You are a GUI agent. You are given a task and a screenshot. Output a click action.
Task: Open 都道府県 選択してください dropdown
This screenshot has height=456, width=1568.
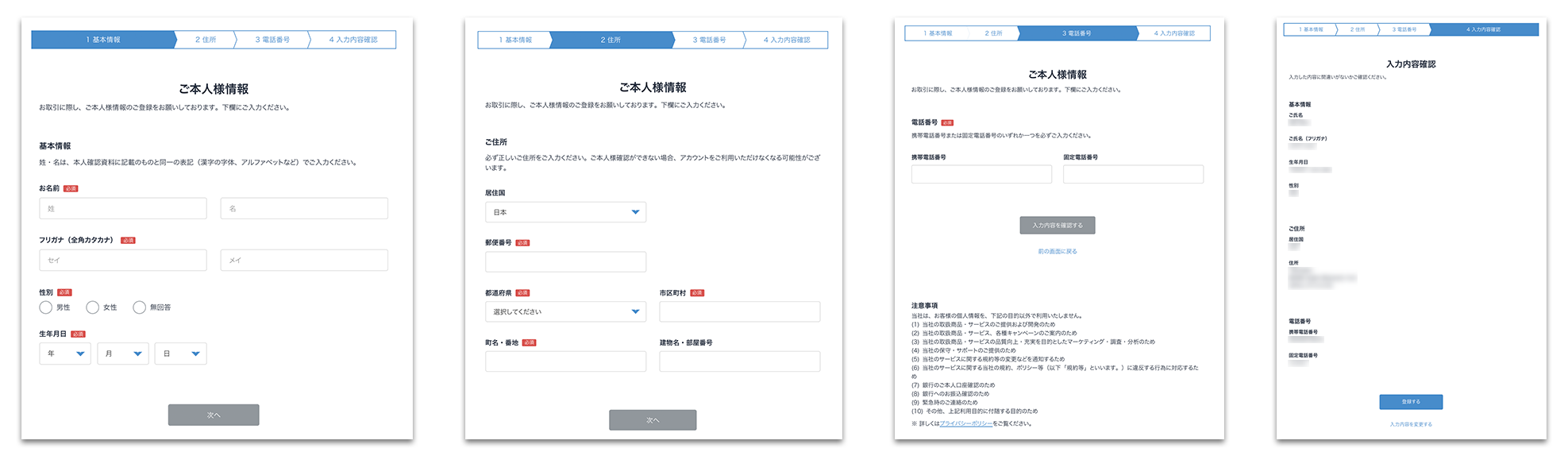click(x=566, y=311)
